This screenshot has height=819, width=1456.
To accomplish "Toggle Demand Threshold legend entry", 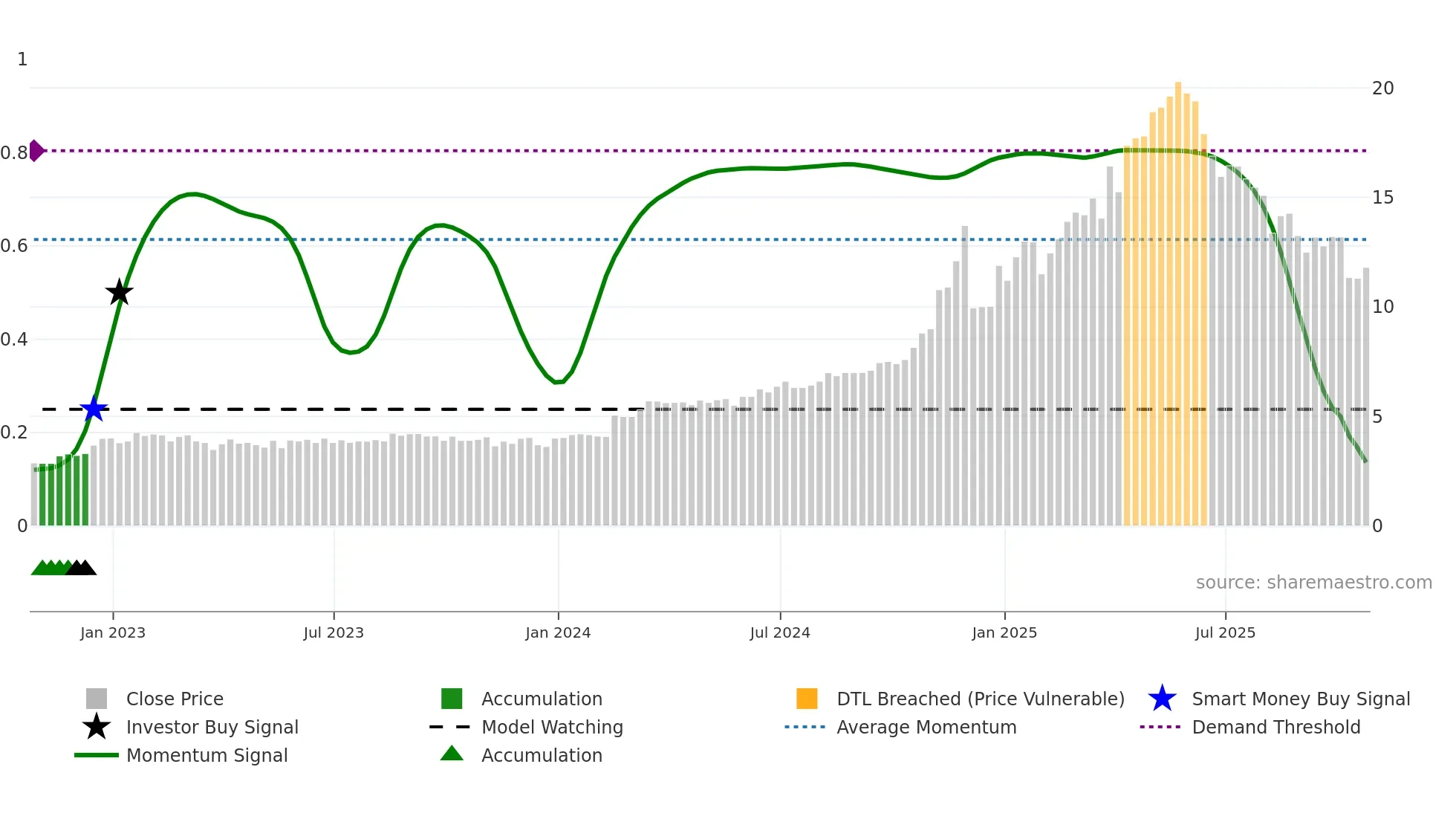I will point(1275,727).
